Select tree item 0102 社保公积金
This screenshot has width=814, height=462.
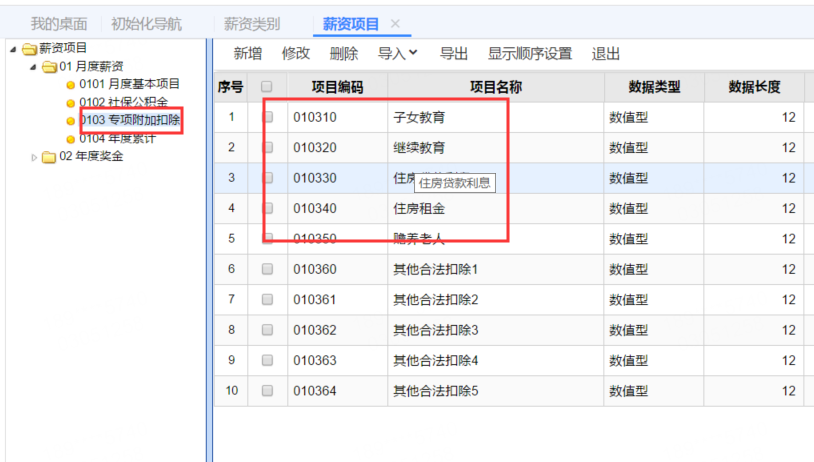click(124, 102)
